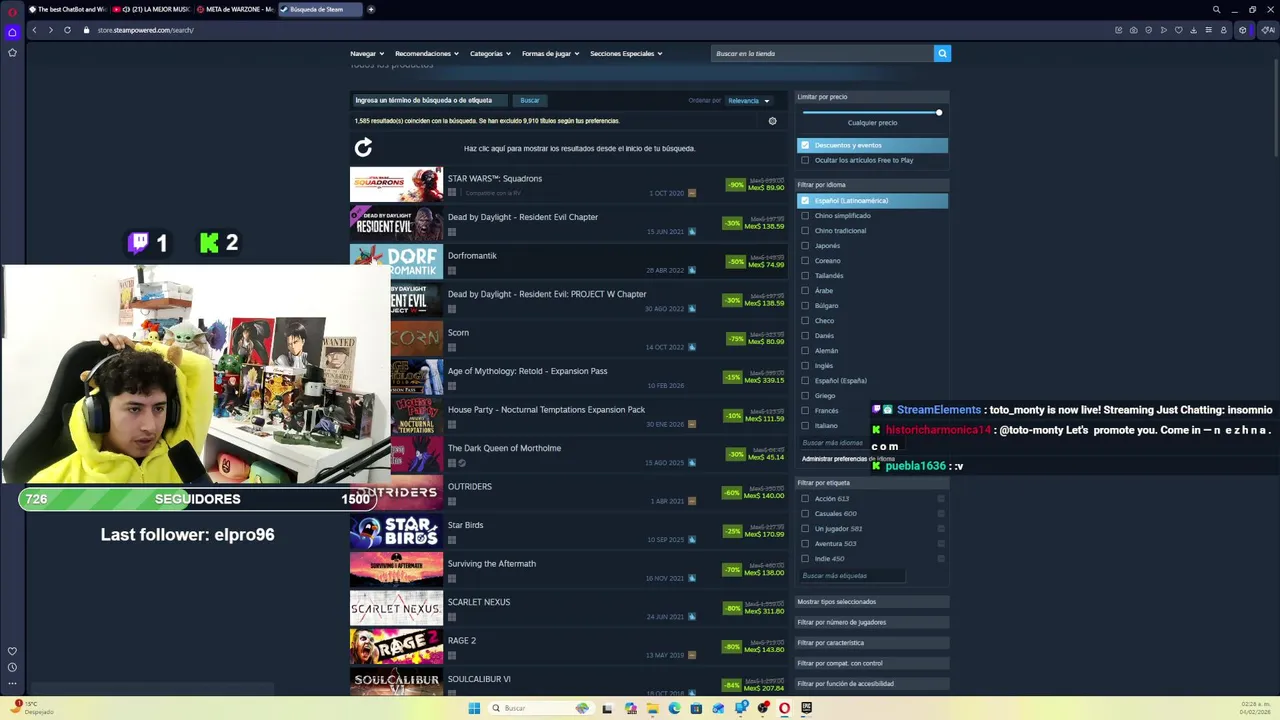Check the Un jugador tag filter
Screen dimensions: 1280x720
click(x=805, y=528)
